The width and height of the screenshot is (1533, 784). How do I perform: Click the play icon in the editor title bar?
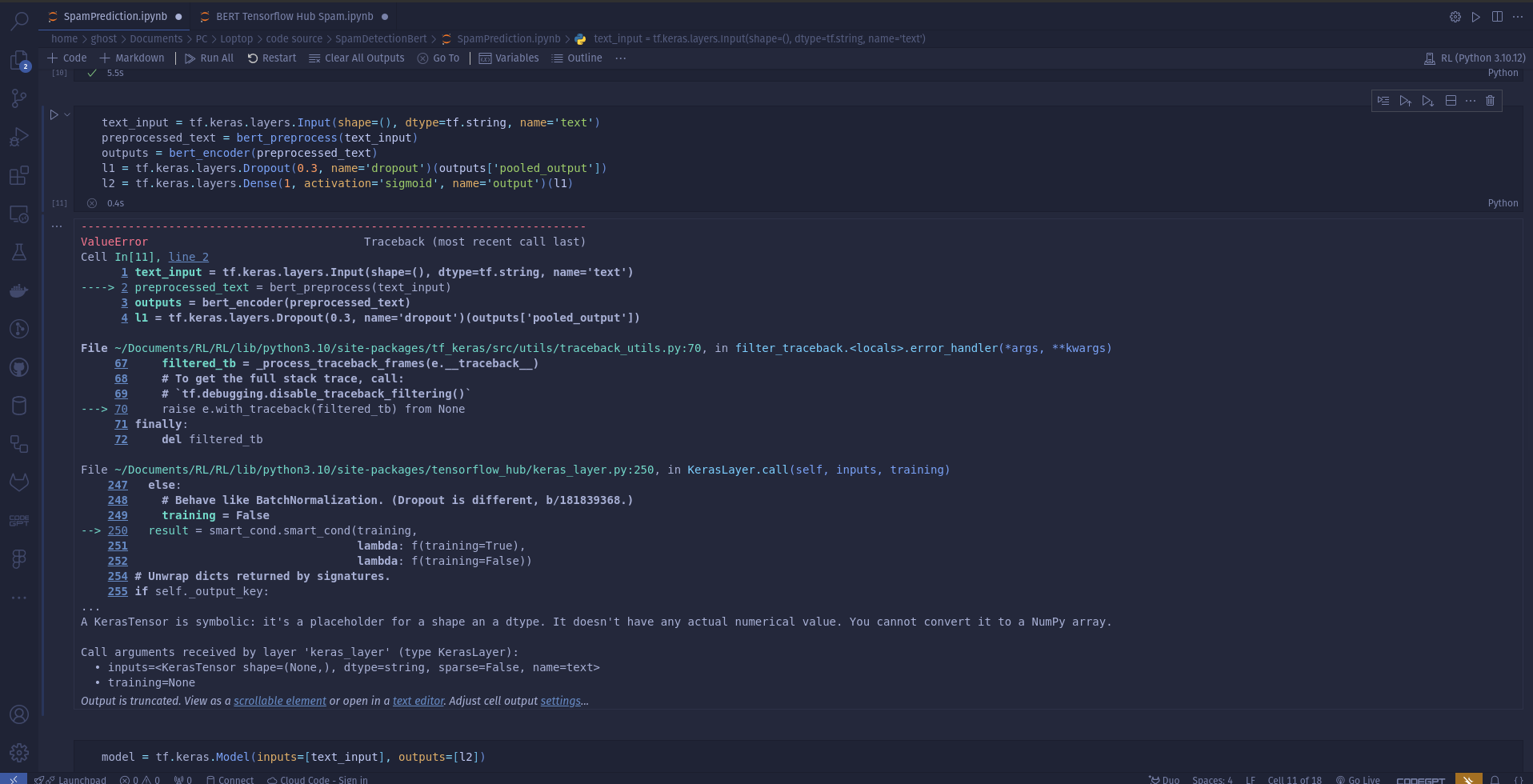click(1476, 17)
